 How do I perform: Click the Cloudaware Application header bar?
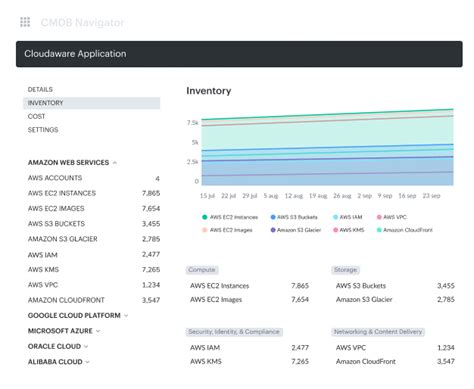[x=239, y=54]
